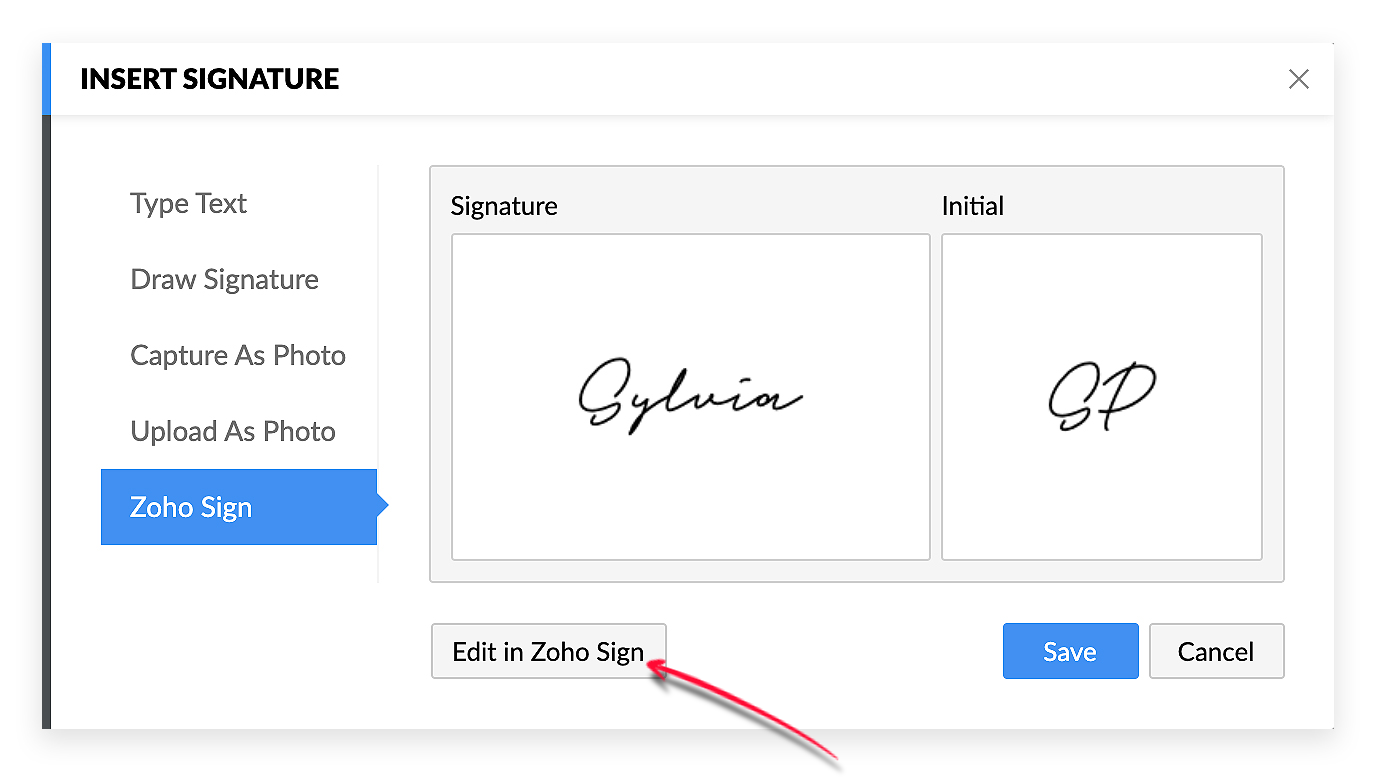Click the blue pointer on Zoho Sign tab

[x=383, y=507]
